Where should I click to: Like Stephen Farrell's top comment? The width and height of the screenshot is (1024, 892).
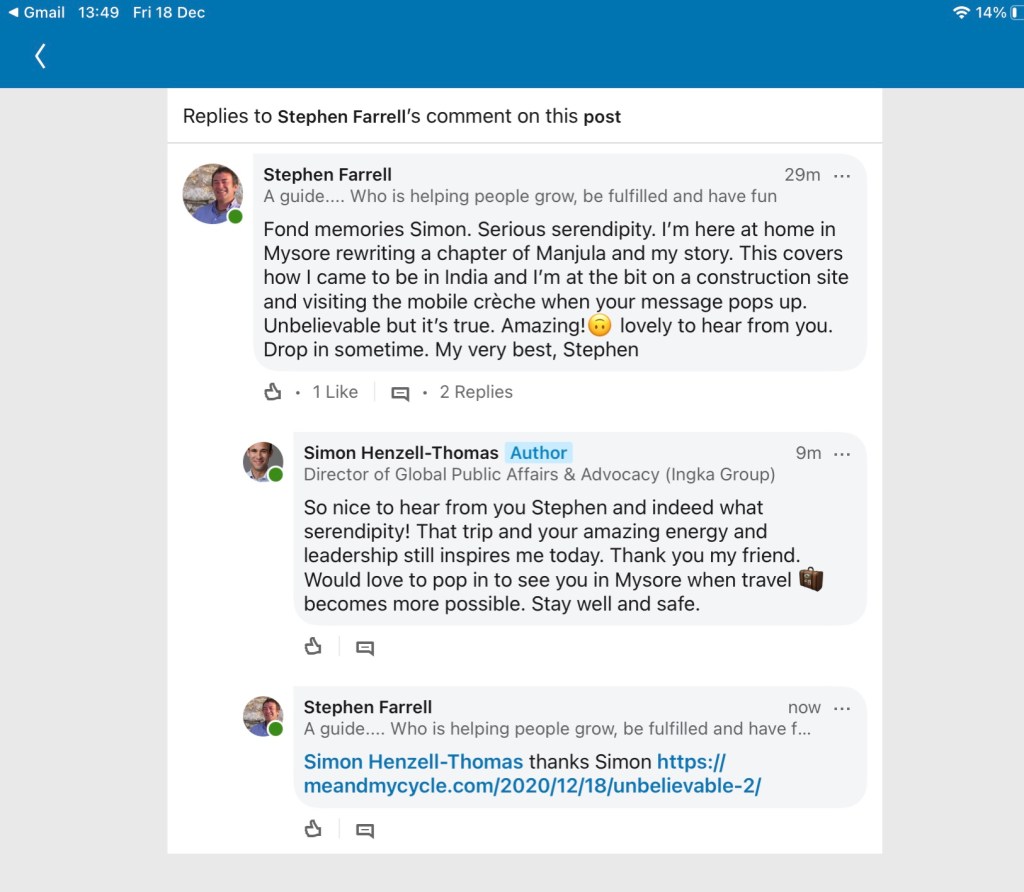(x=273, y=392)
